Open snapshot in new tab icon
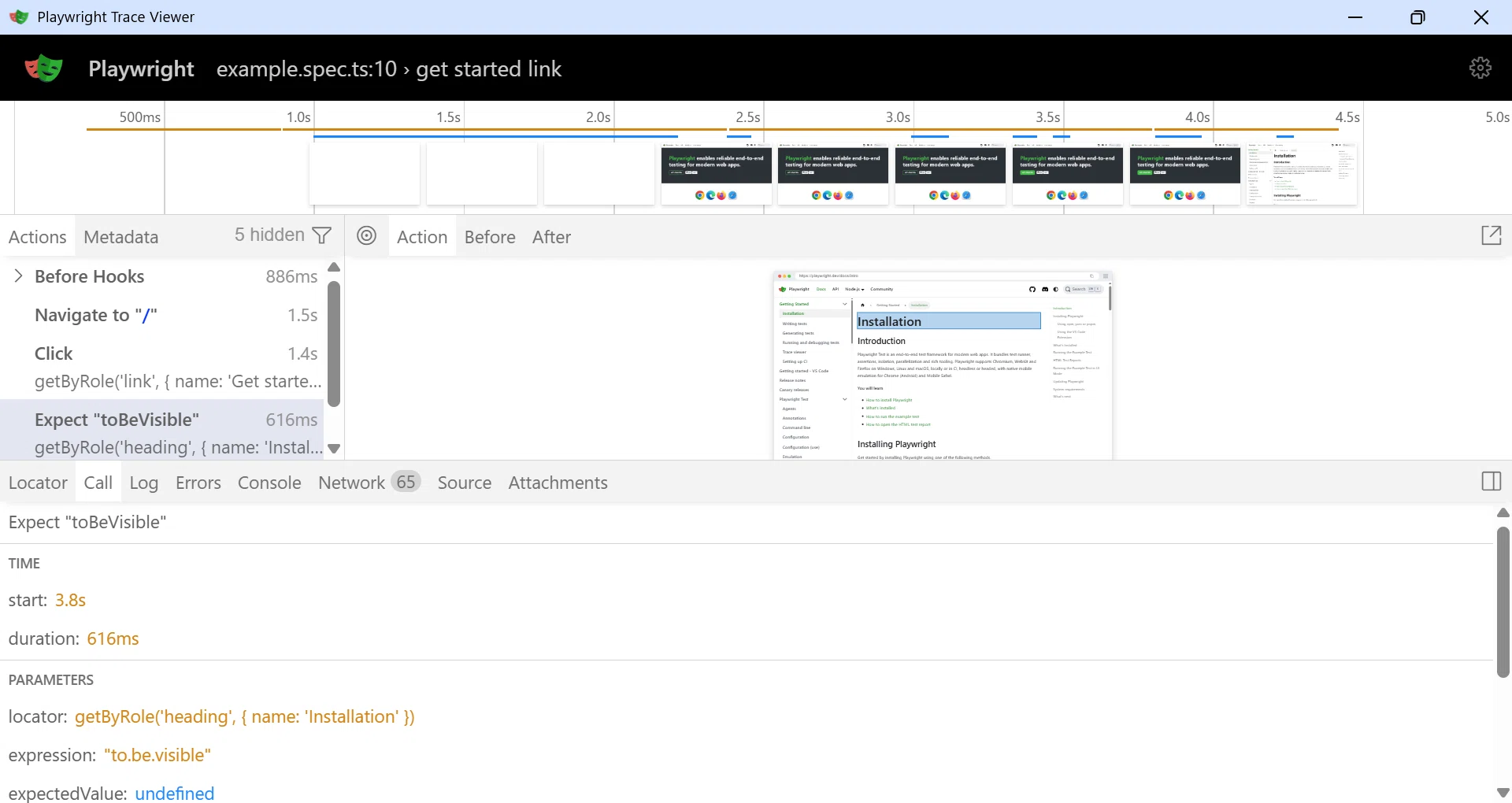 tap(1492, 235)
